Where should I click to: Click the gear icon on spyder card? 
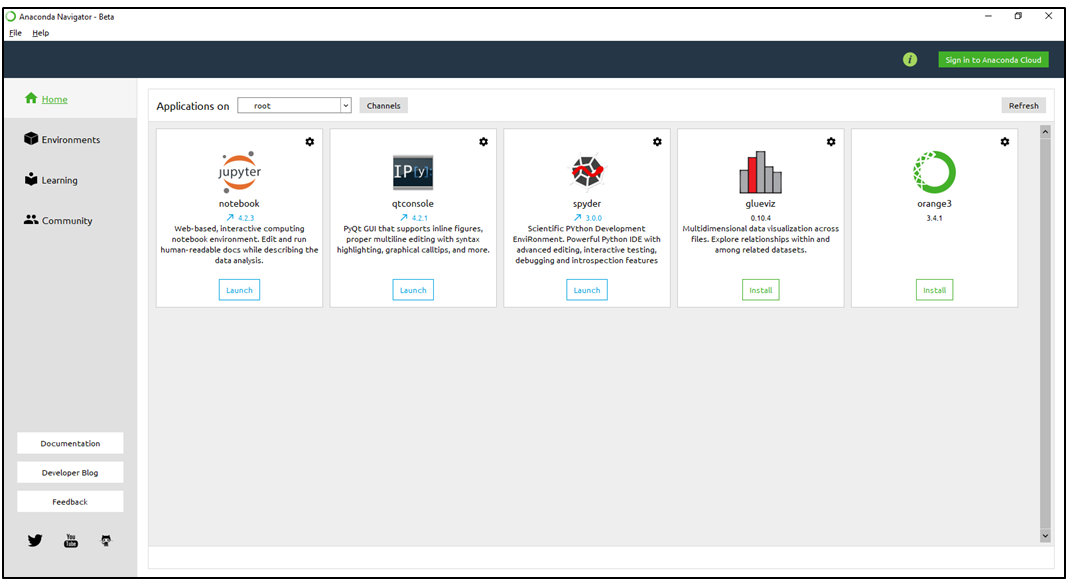coord(657,142)
